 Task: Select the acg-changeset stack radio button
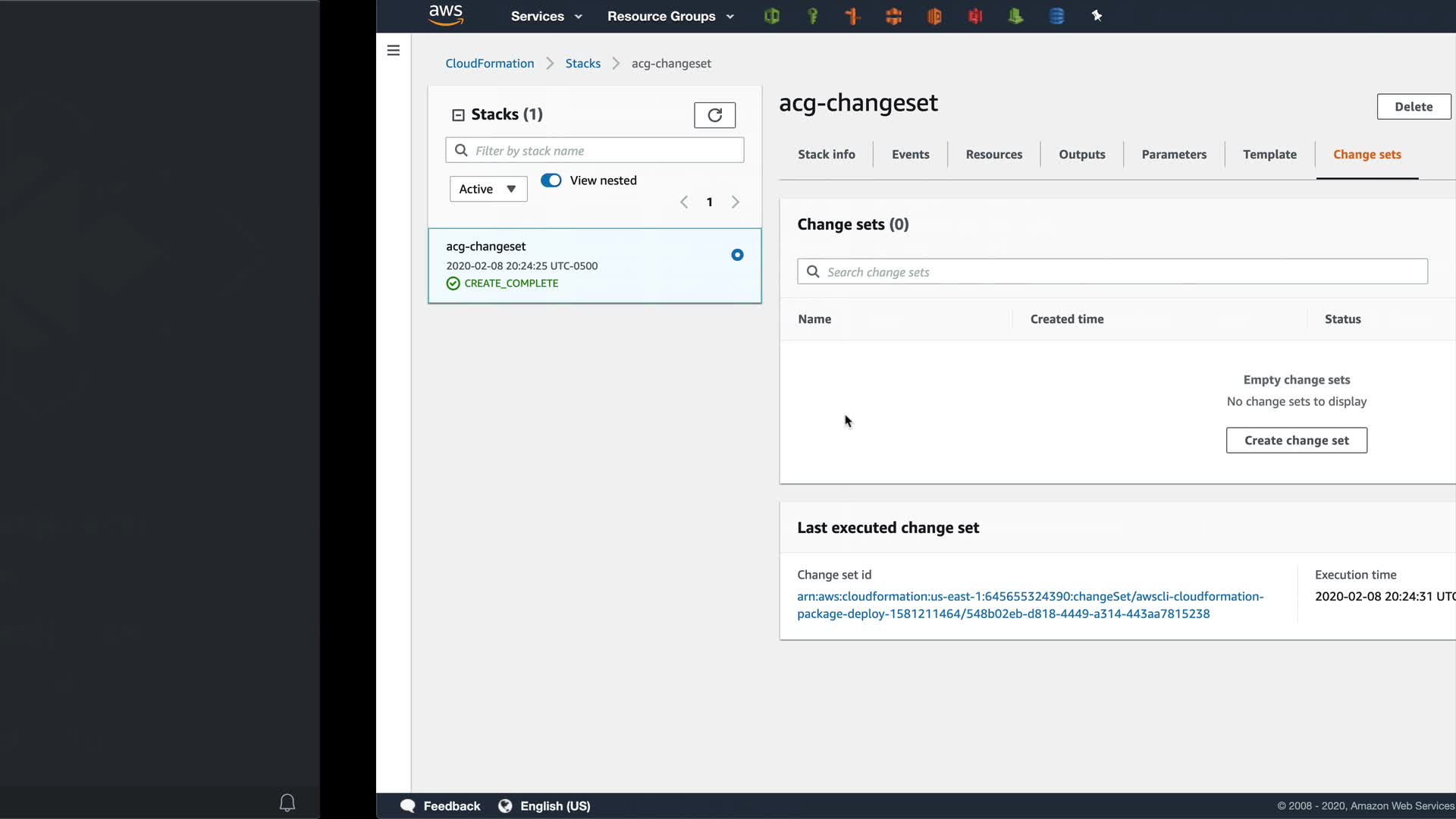[737, 255]
